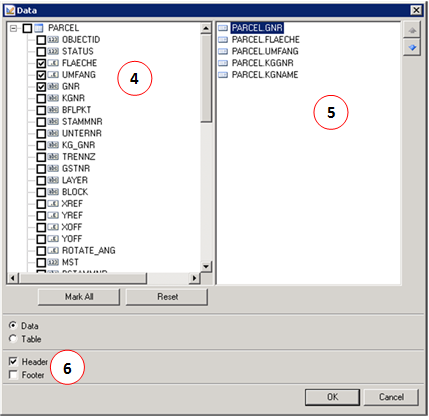
Task: Click the vertical scrollbar thumb of field tree
Action: pyautogui.click(x=206, y=78)
